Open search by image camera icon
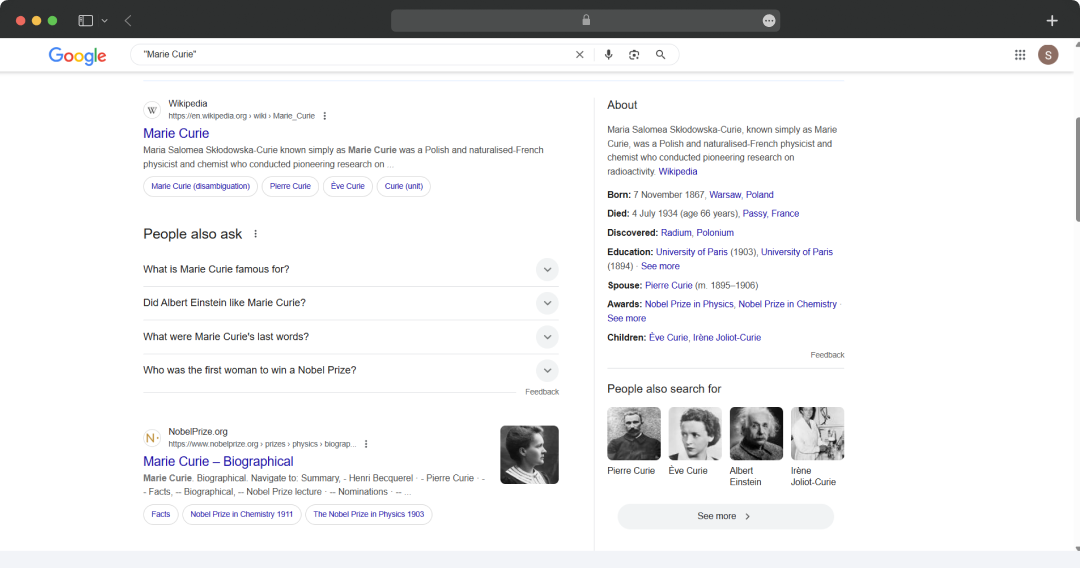1080x568 pixels. tap(634, 54)
